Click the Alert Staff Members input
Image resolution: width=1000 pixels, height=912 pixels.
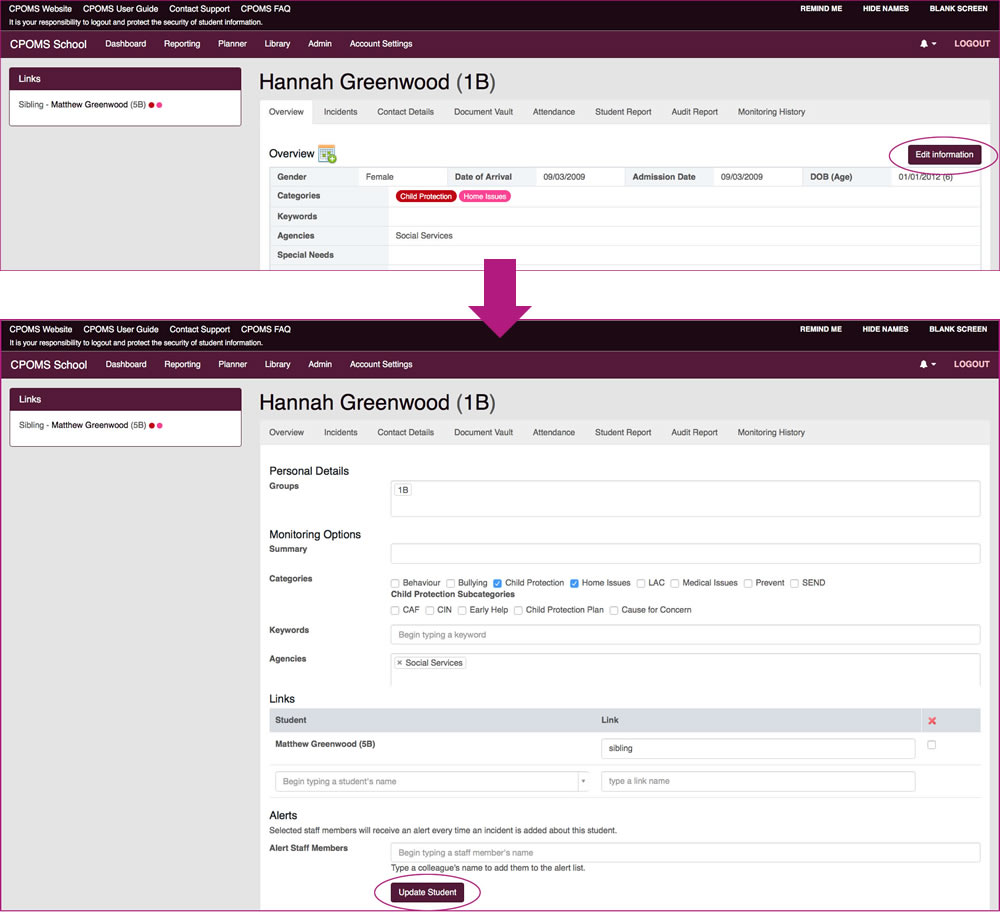click(685, 853)
